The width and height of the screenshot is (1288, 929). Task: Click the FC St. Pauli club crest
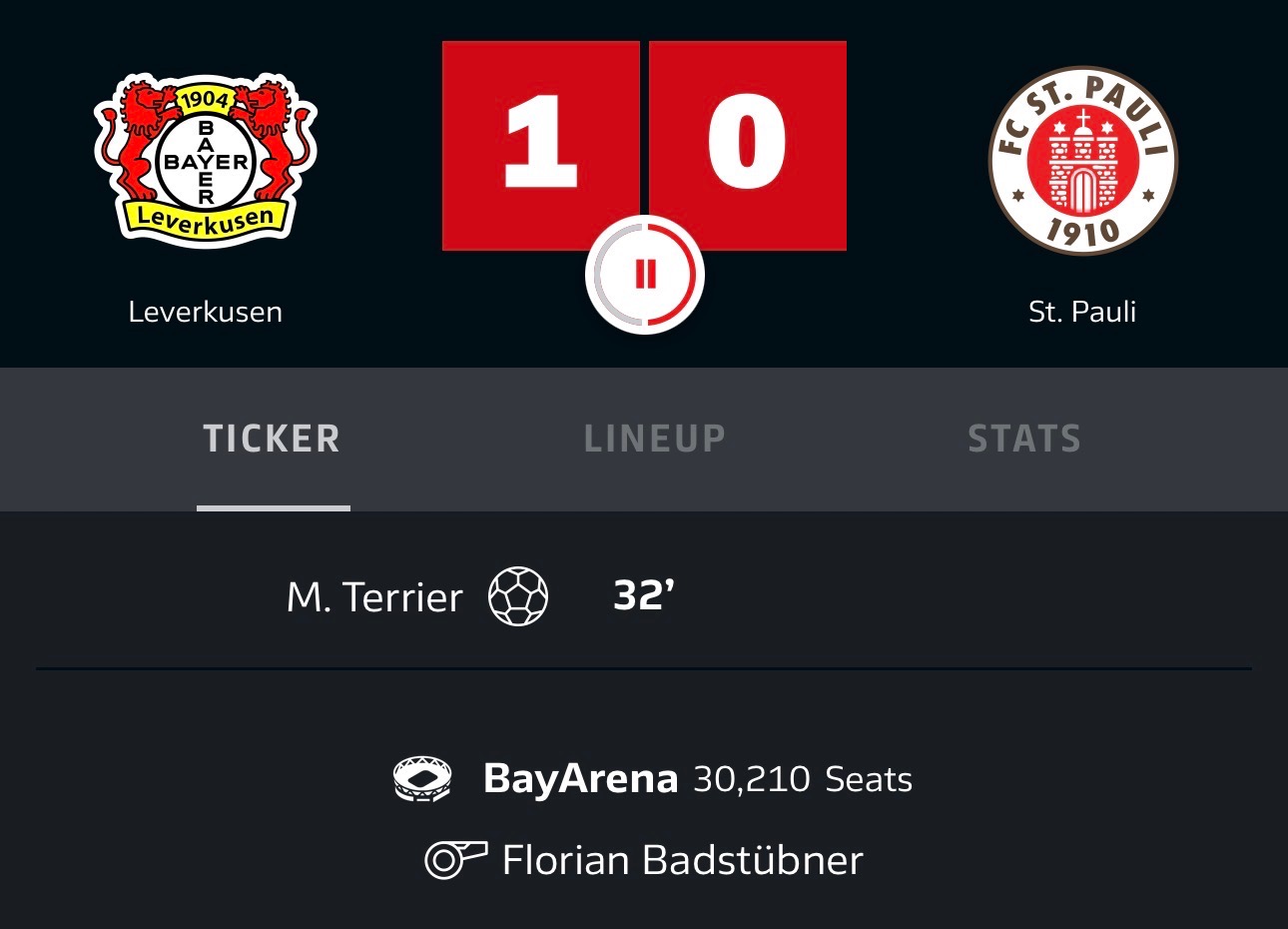pos(1083,160)
